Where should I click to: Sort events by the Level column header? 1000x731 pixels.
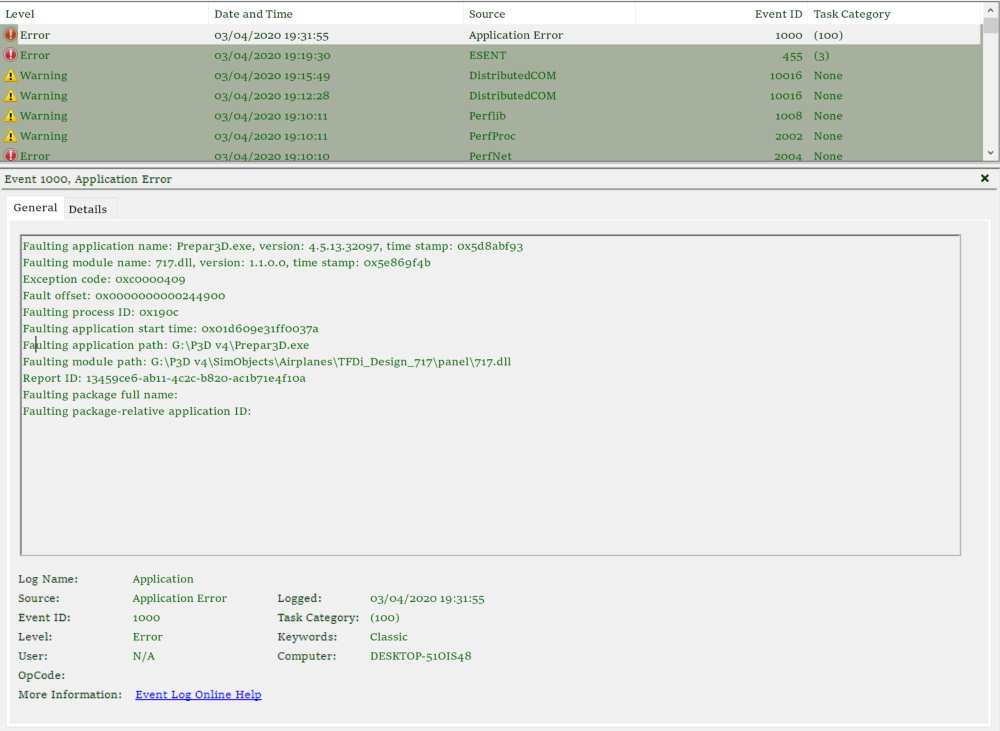click(x=105, y=14)
